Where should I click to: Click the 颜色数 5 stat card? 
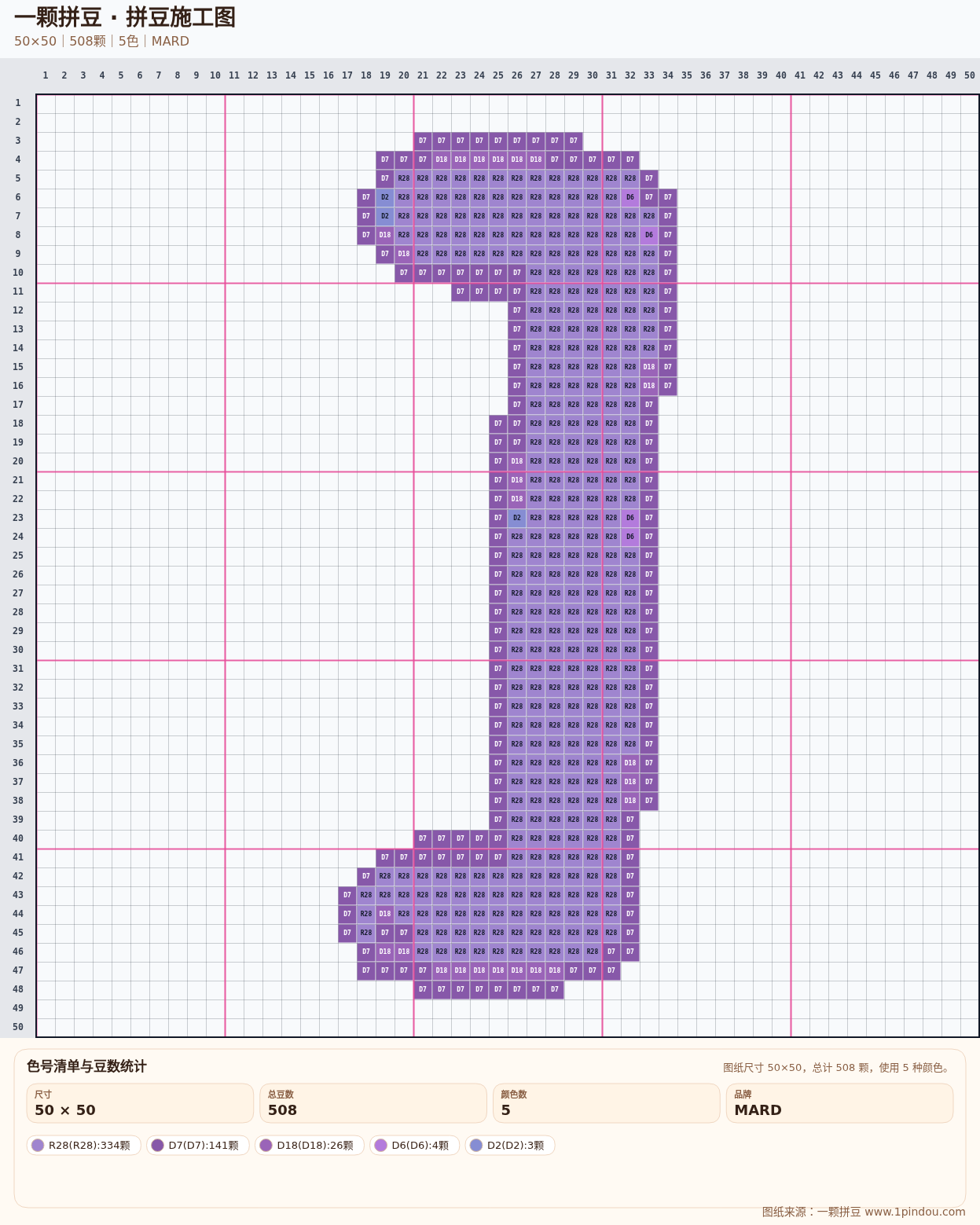pyautogui.click(x=607, y=1103)
